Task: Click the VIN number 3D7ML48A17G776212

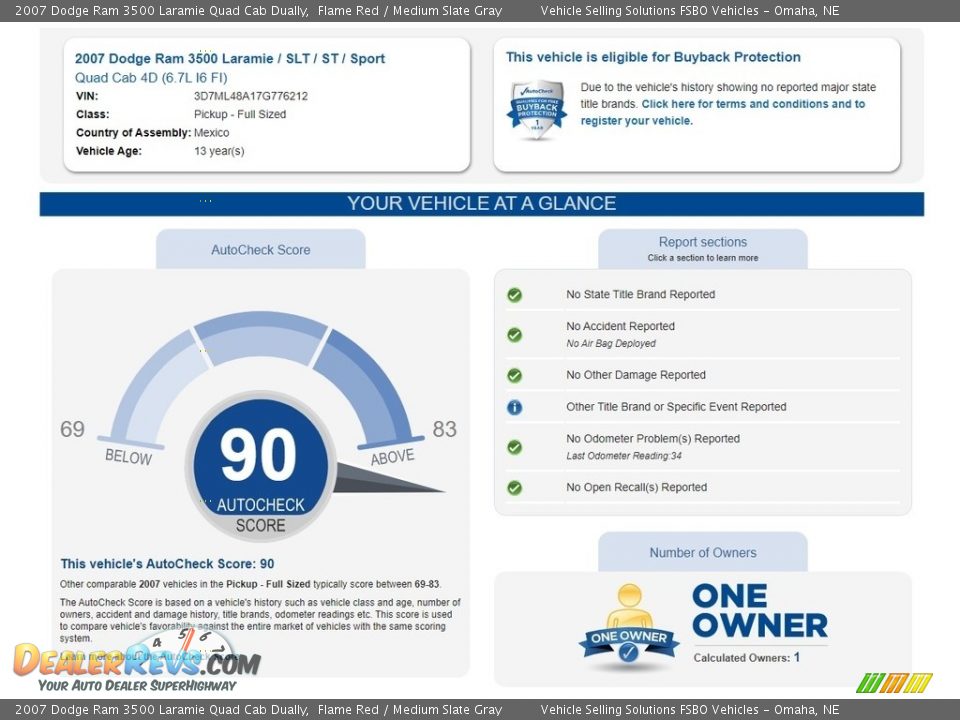Action: click(x=251, y=96)
